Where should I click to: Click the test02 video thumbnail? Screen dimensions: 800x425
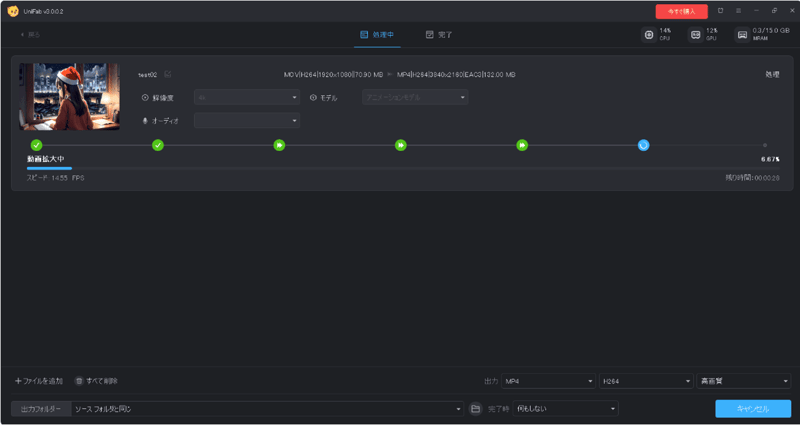coord(70,96)
